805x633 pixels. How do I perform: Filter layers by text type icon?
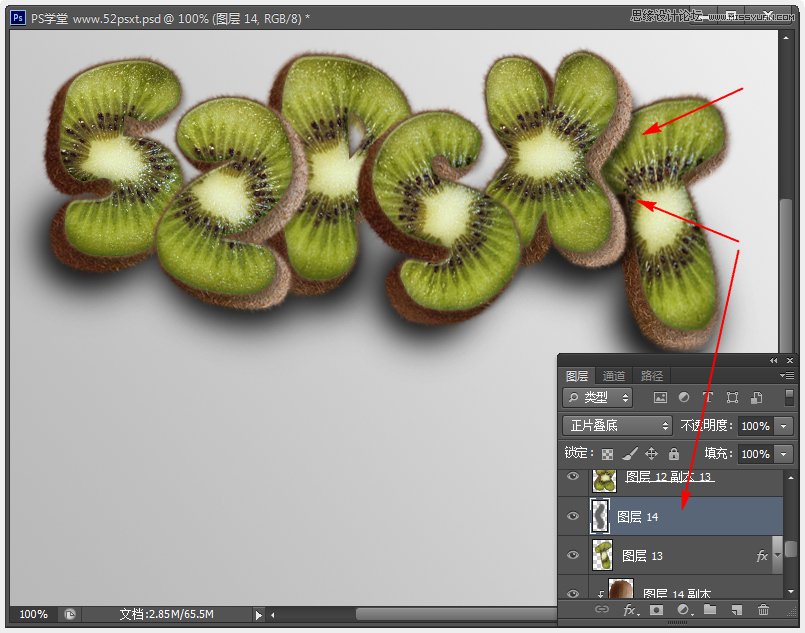point(708,397)
